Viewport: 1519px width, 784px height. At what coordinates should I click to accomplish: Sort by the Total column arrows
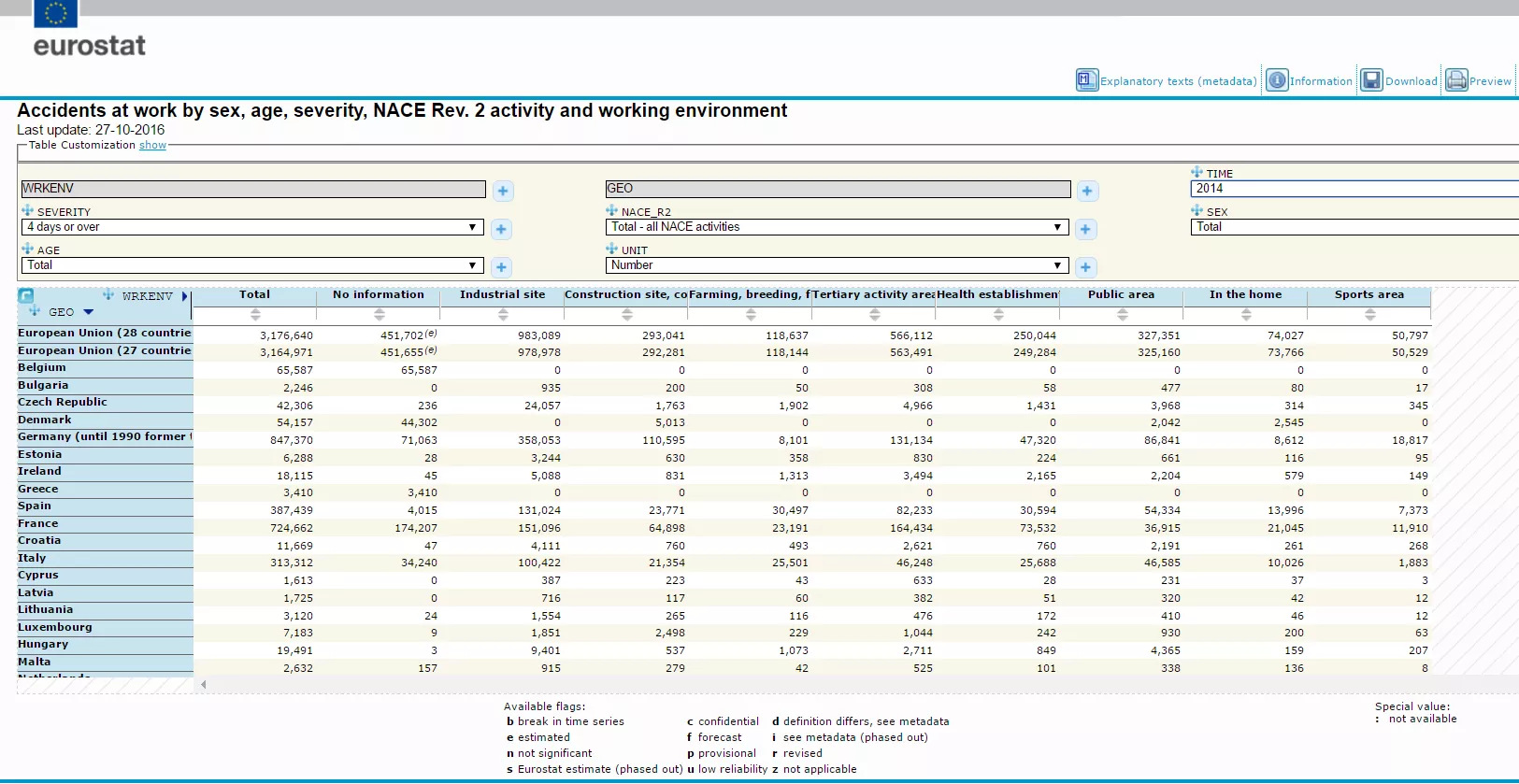(255, 315)
